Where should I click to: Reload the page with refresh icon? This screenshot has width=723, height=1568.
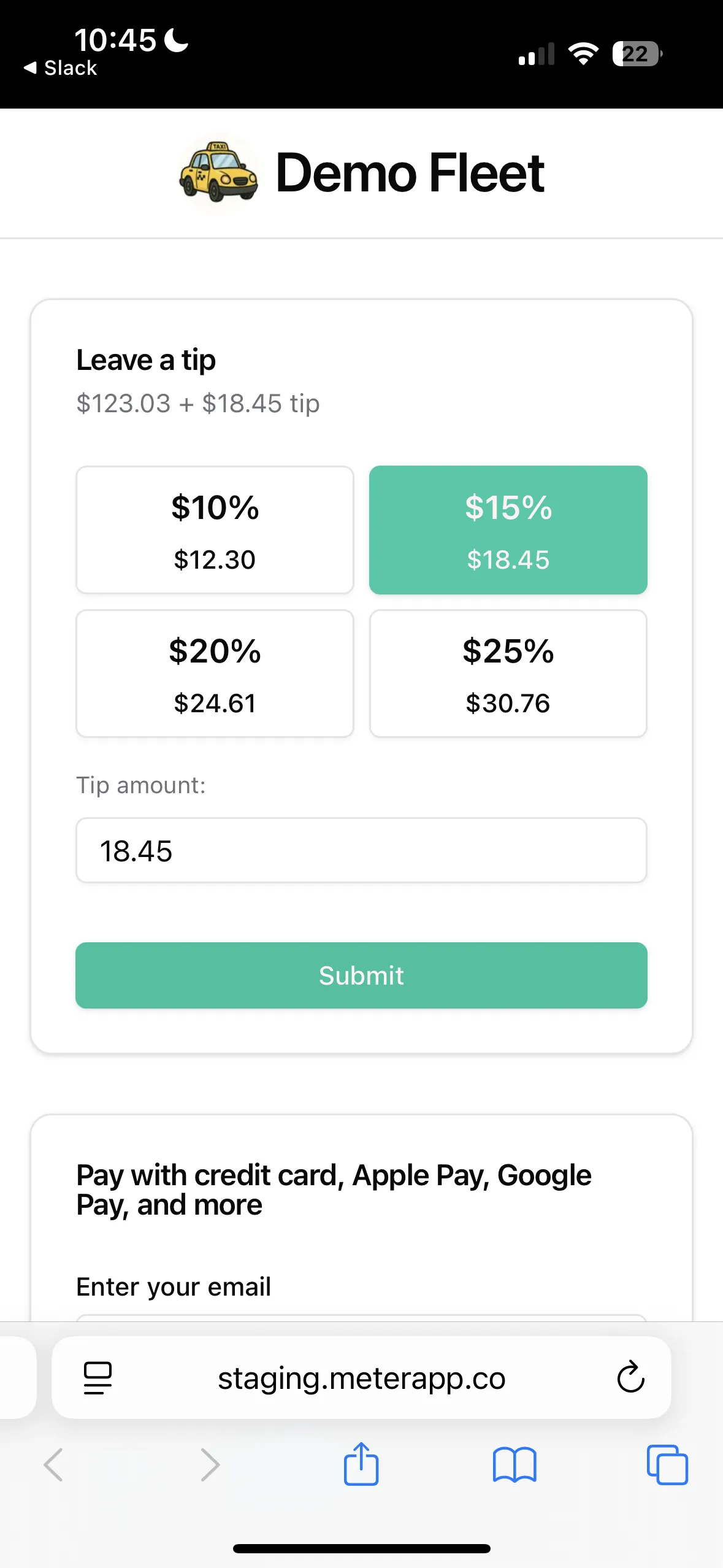630,1378
